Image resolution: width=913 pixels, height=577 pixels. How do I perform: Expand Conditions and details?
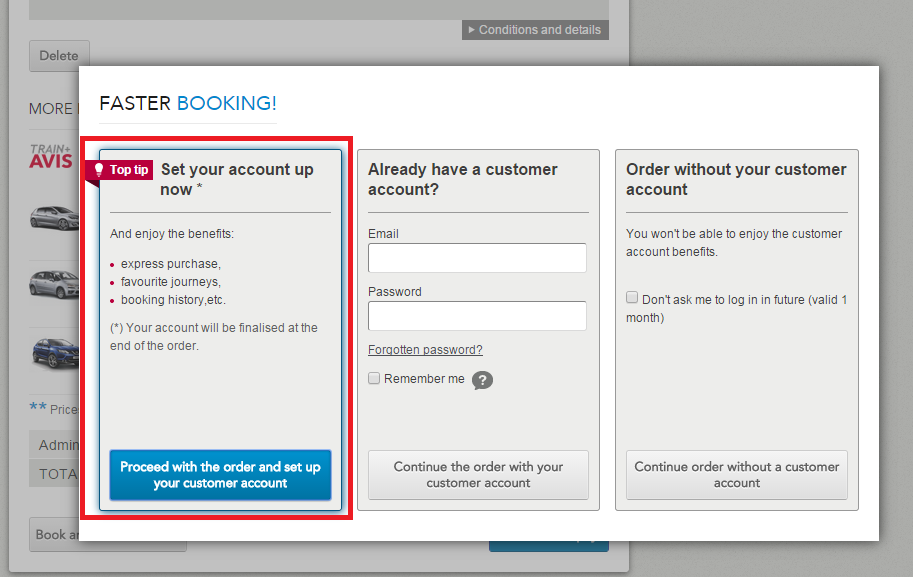[x=535, y=30]
